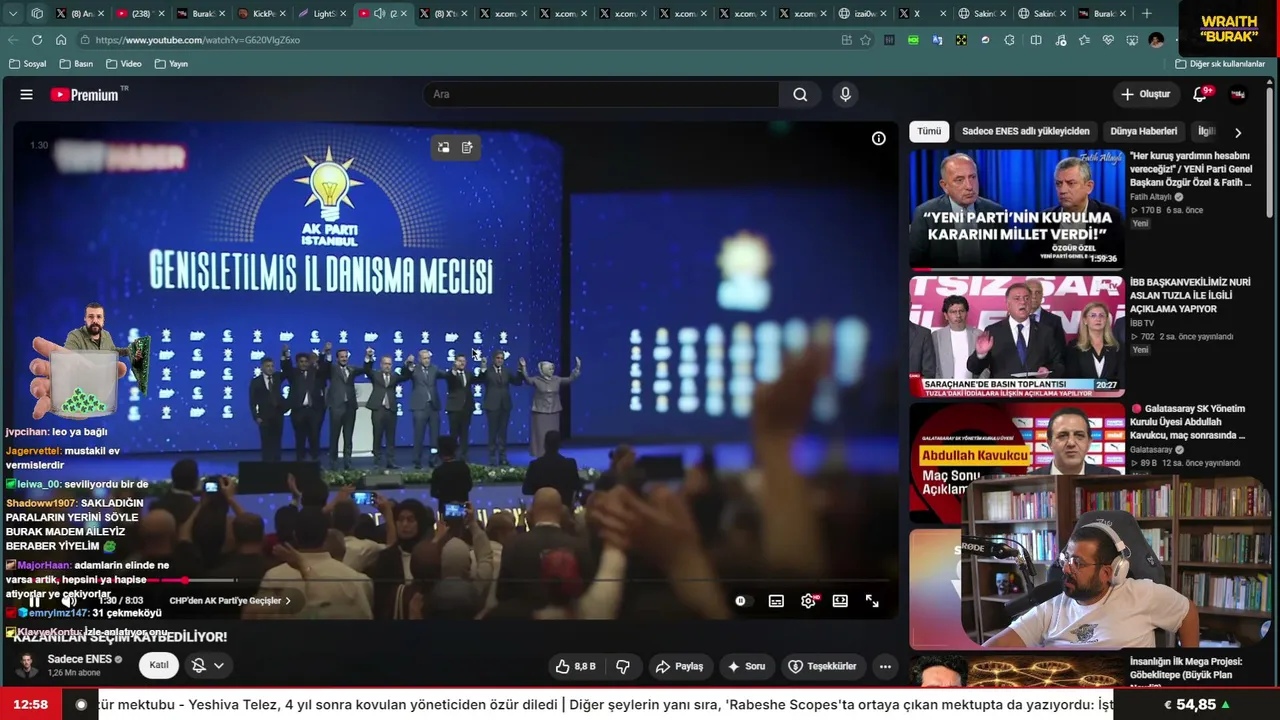Screen dimensions: 1280x720
Task: Open more actions ellipsis below video
Action: [885, 666]
